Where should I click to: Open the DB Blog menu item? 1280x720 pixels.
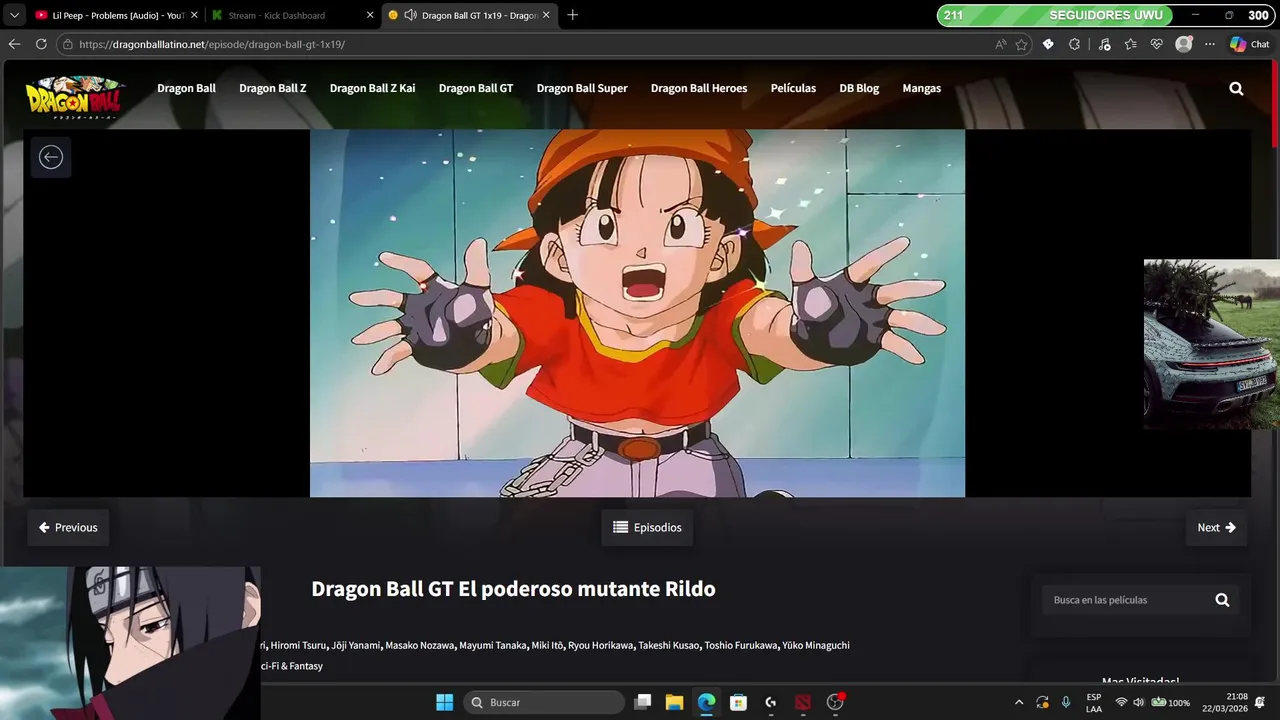(x=859, y=88)
